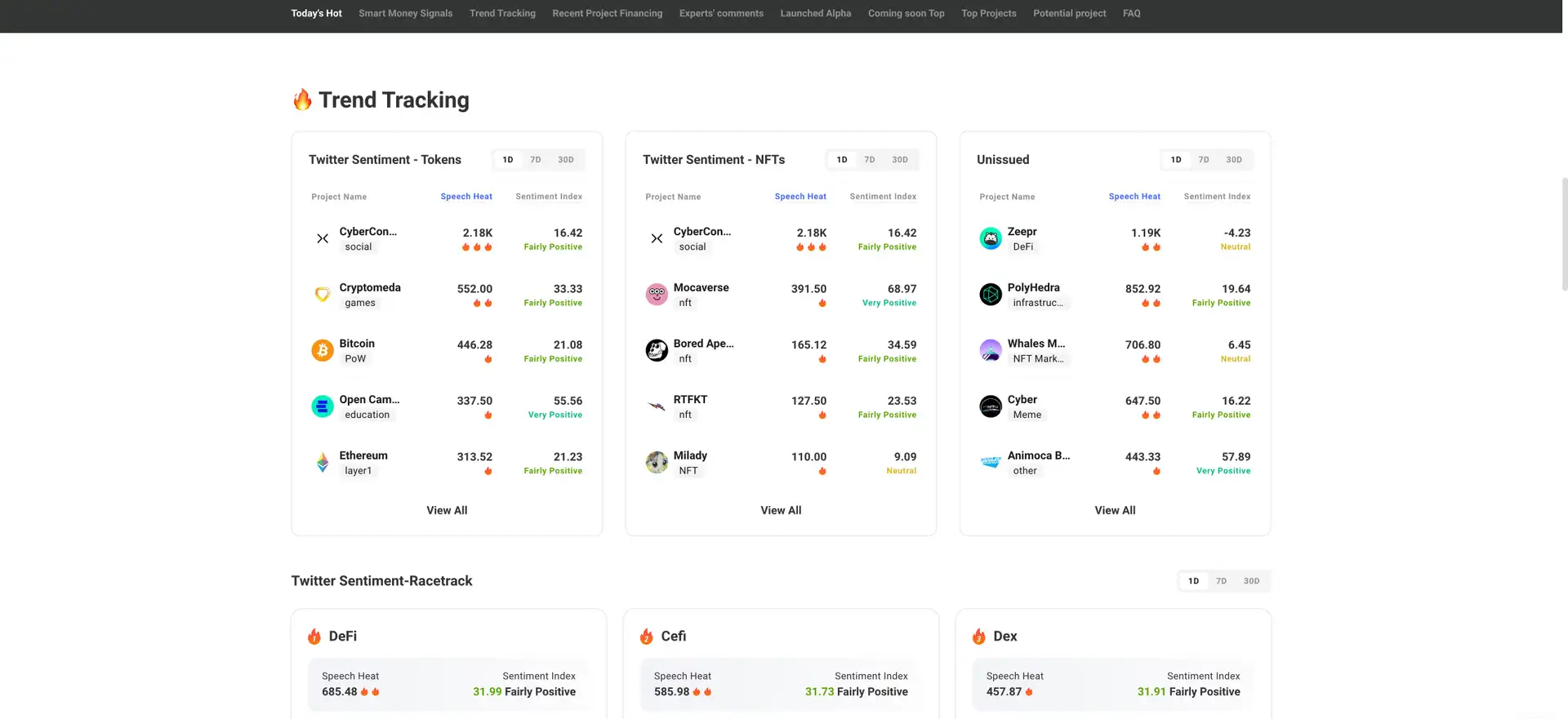Click the PolyHedra project icon
Image resolution: width=1568 pixels, height=719 pixels.
(991, 295)
